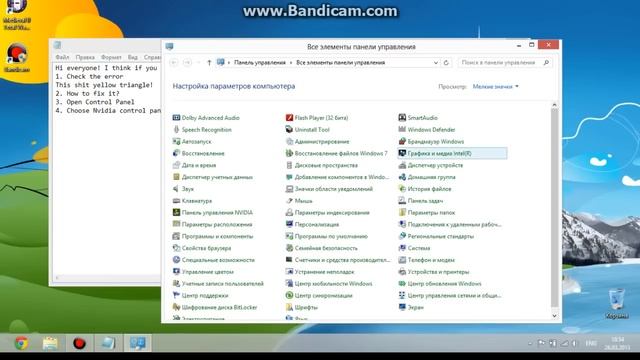Viewport: 640px width, 360px height.
Task: Click the Телефон и модем icon
Action: [x=402, y=260]
